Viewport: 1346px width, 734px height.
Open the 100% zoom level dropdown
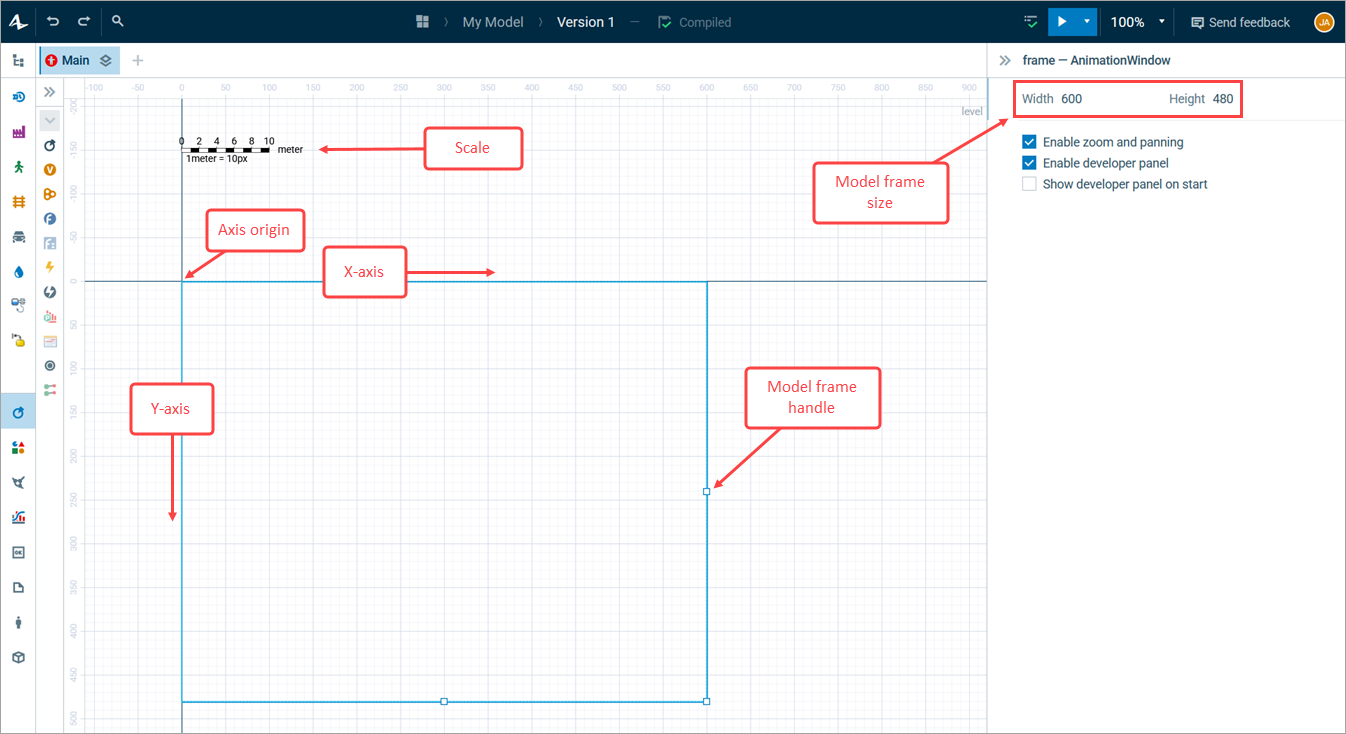tap(1138, 22)
